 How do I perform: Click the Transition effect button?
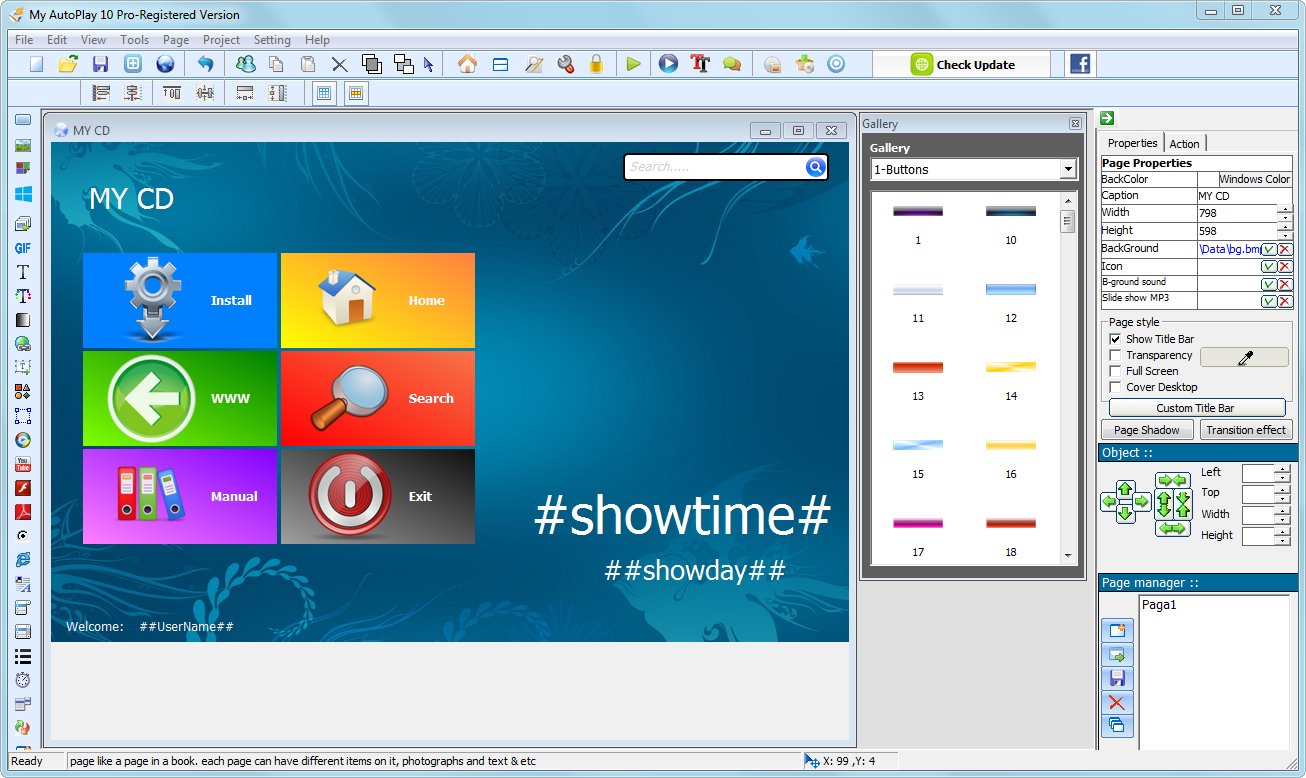tap(1245, 430)
